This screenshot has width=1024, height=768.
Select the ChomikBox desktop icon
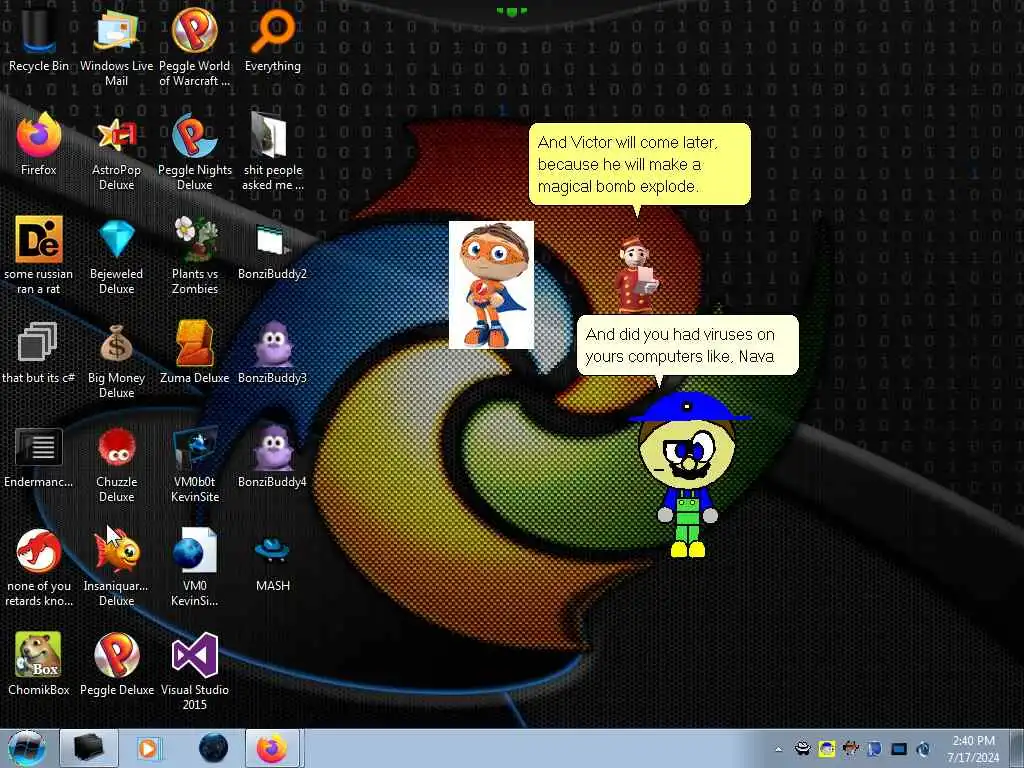(x=39, y=665)
